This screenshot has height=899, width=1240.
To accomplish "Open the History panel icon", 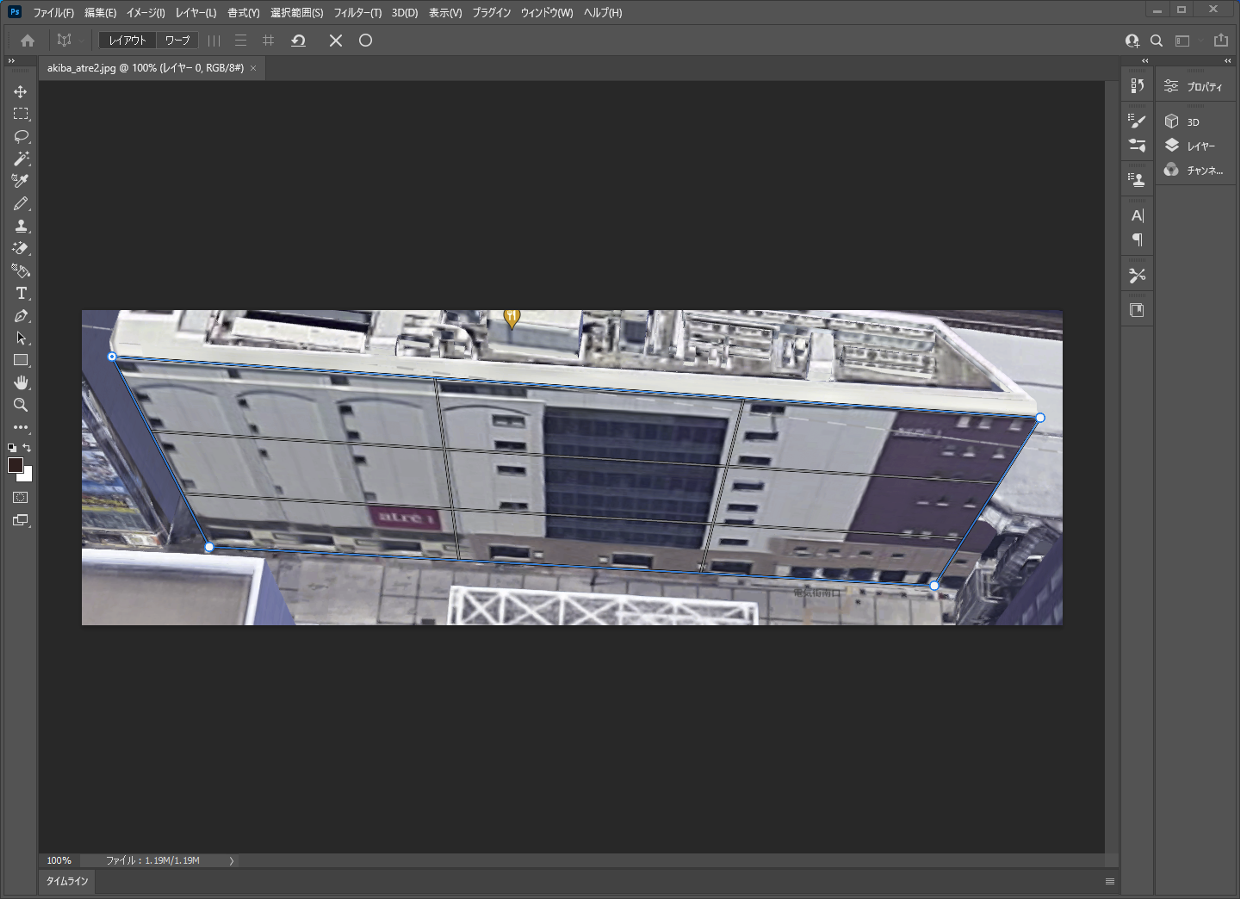I will [x=1137, y=86].
